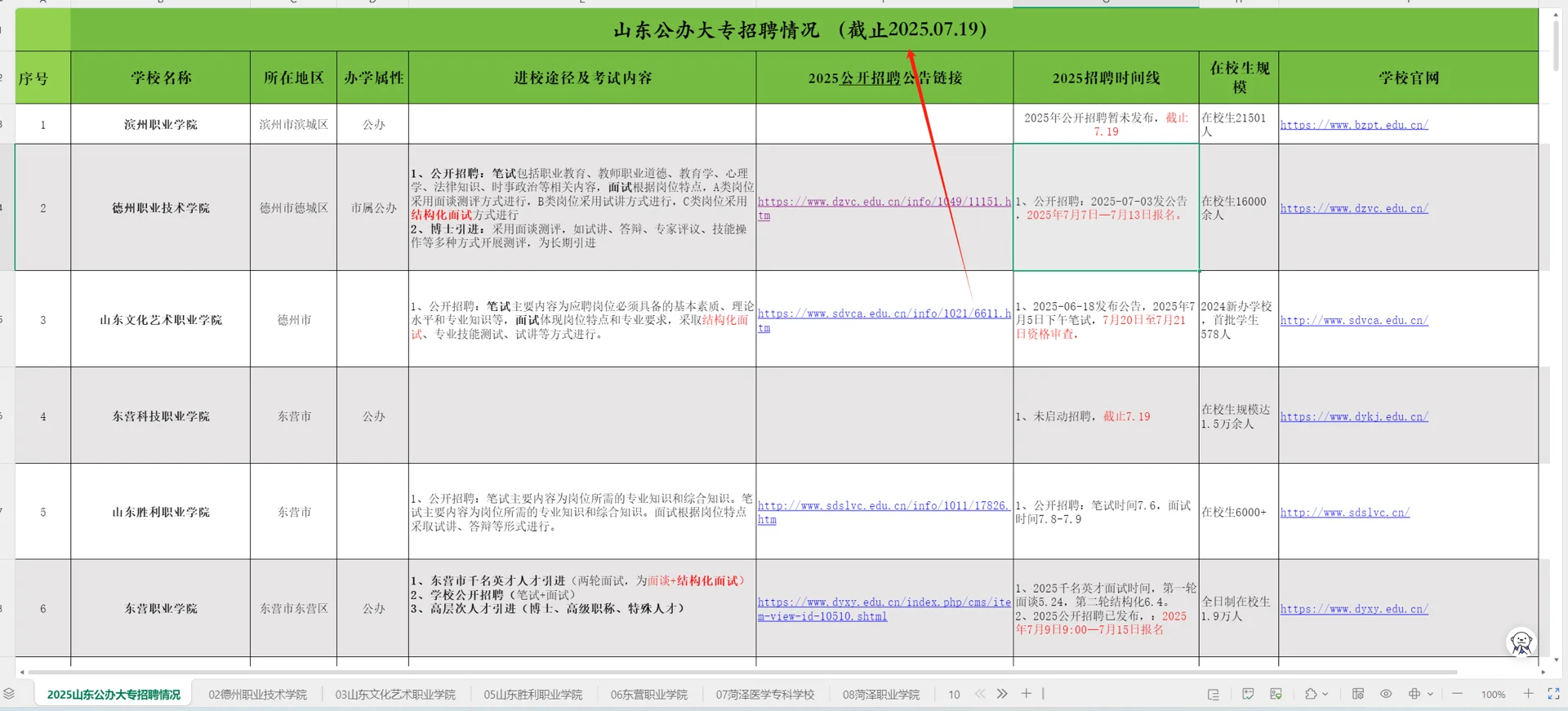Screen dimensions: 1568x711
Task: Switch to 08菏泽职业学院 sheet tab
Action: (881, 695)
